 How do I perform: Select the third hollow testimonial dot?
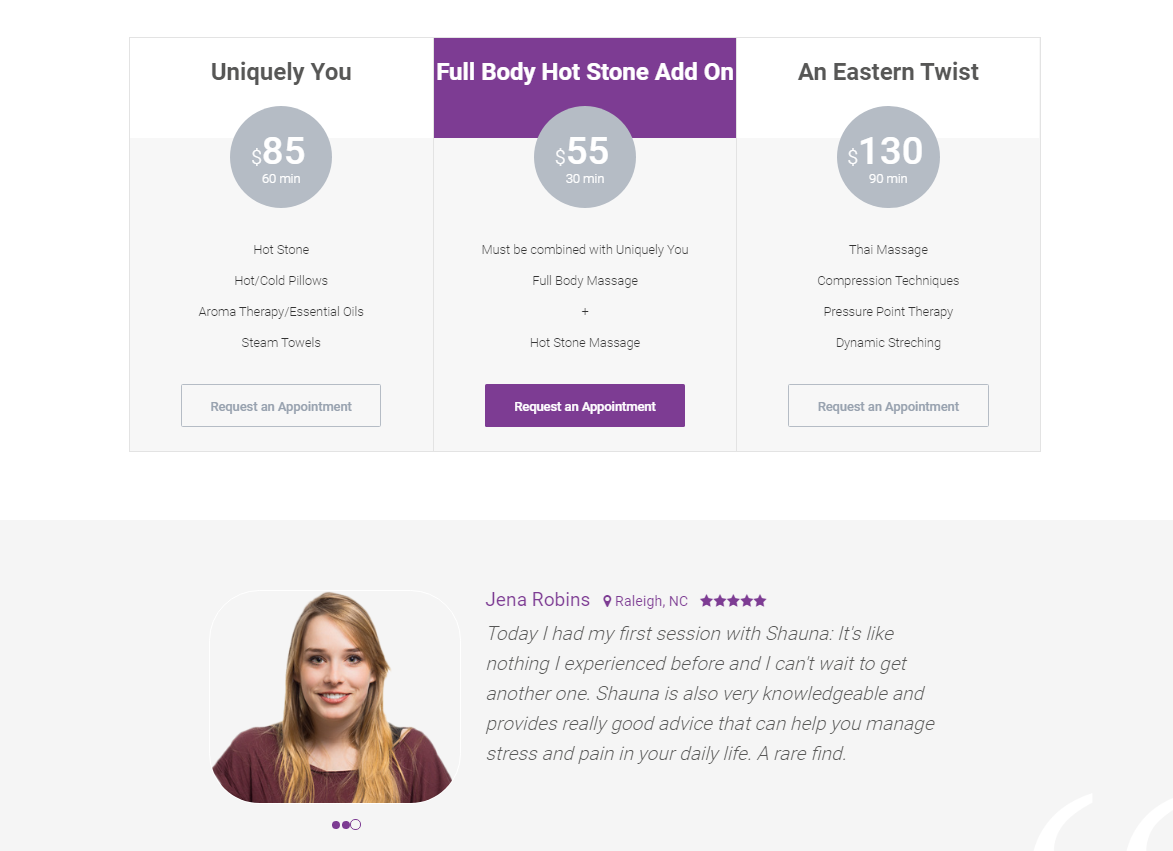pyautogui.click(x=356, y=825)
